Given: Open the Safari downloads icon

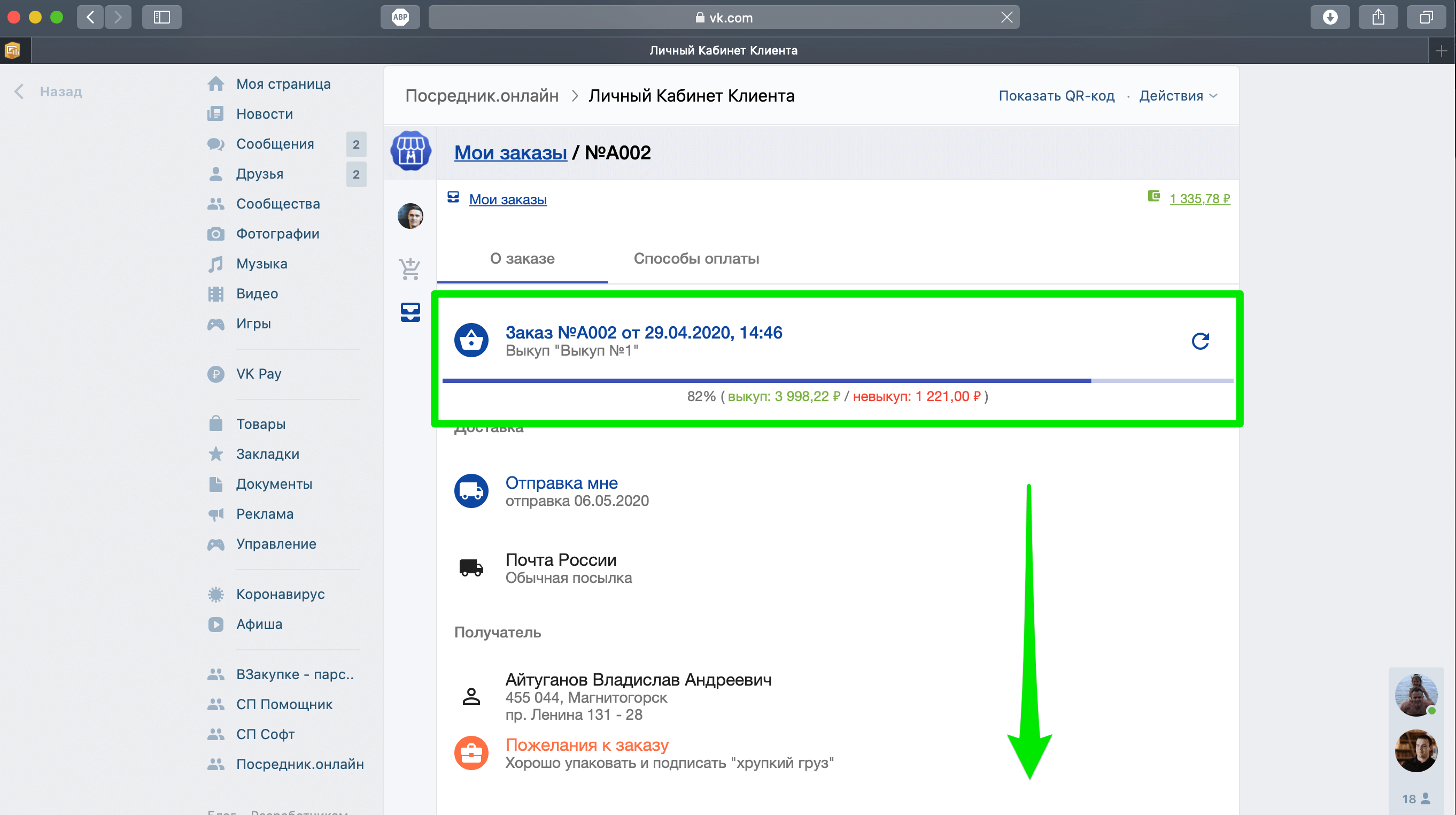Looking at the screenshot, I should click(1330, 17).
